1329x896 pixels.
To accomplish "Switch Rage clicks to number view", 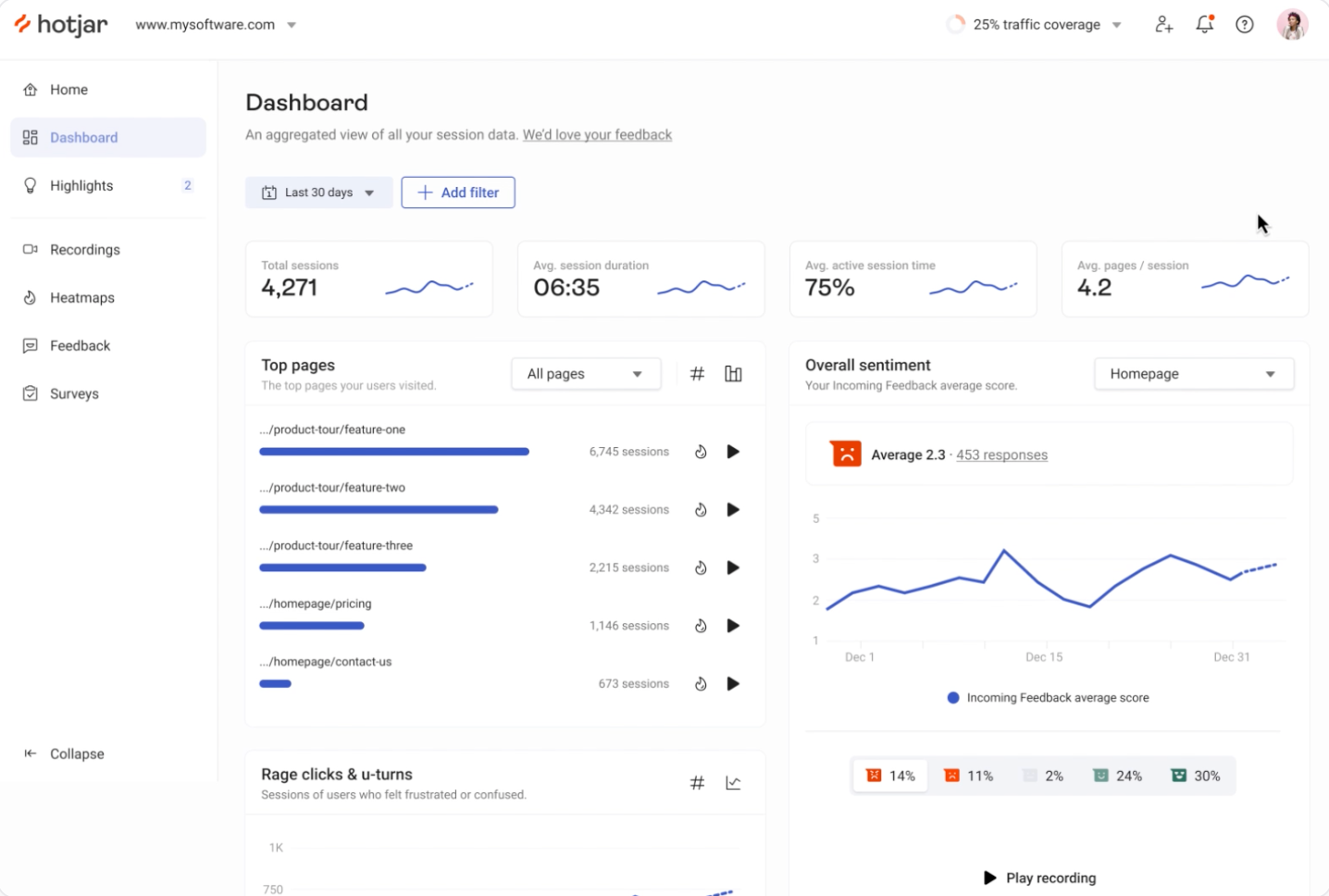I will tap(698, 783).
